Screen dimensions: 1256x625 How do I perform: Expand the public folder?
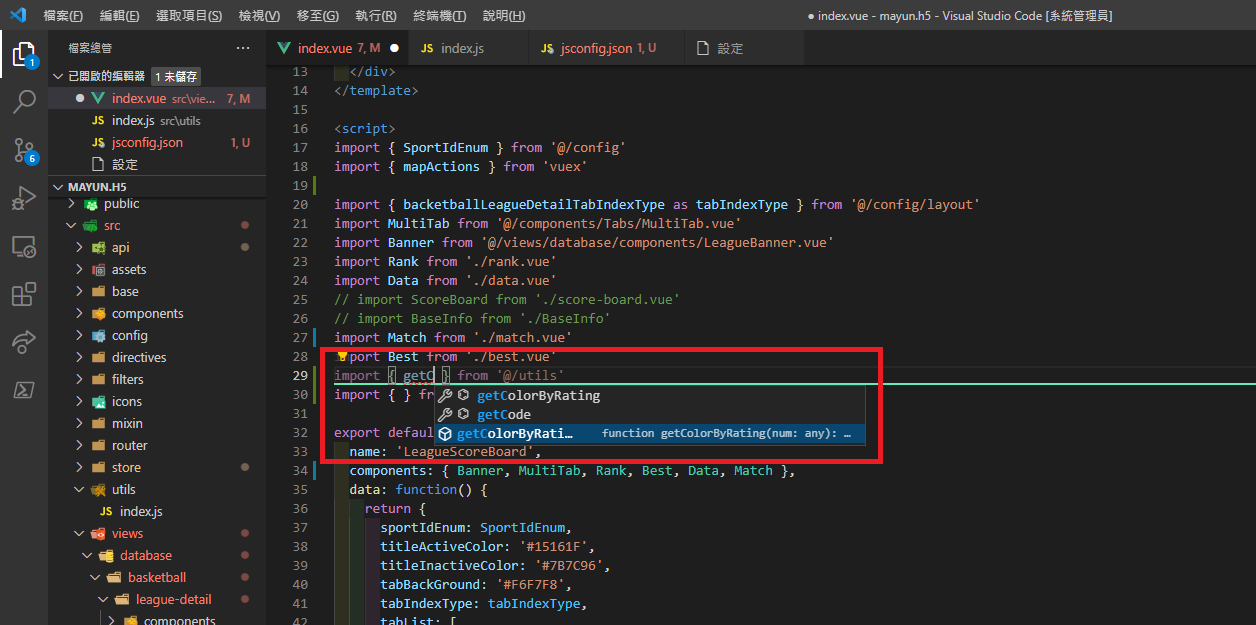pos(122,204)
